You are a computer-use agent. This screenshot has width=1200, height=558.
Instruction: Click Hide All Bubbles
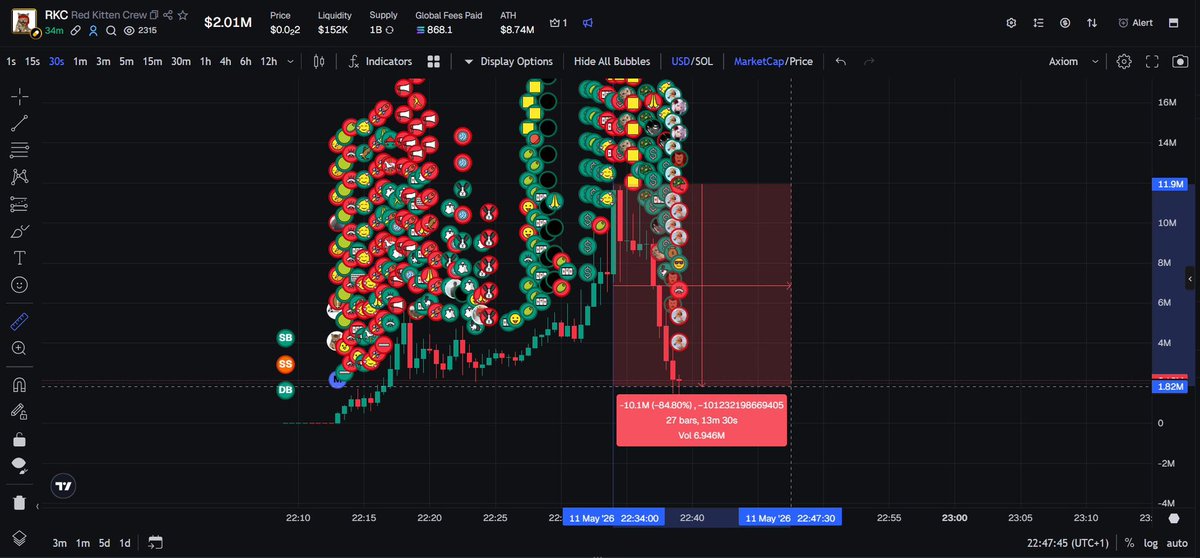[x=612, y=61]
